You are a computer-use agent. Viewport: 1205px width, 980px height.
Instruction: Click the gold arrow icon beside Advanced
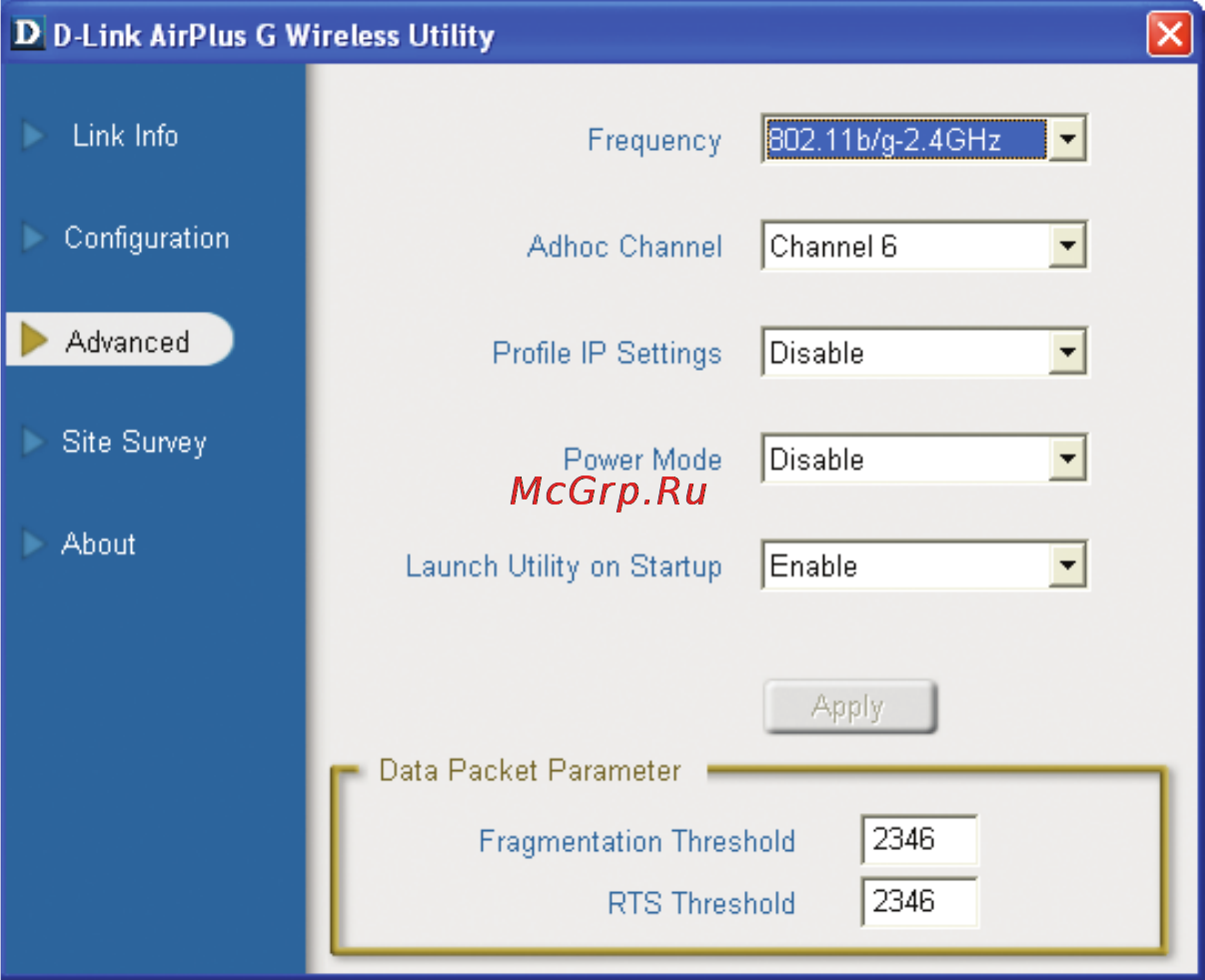34,340
